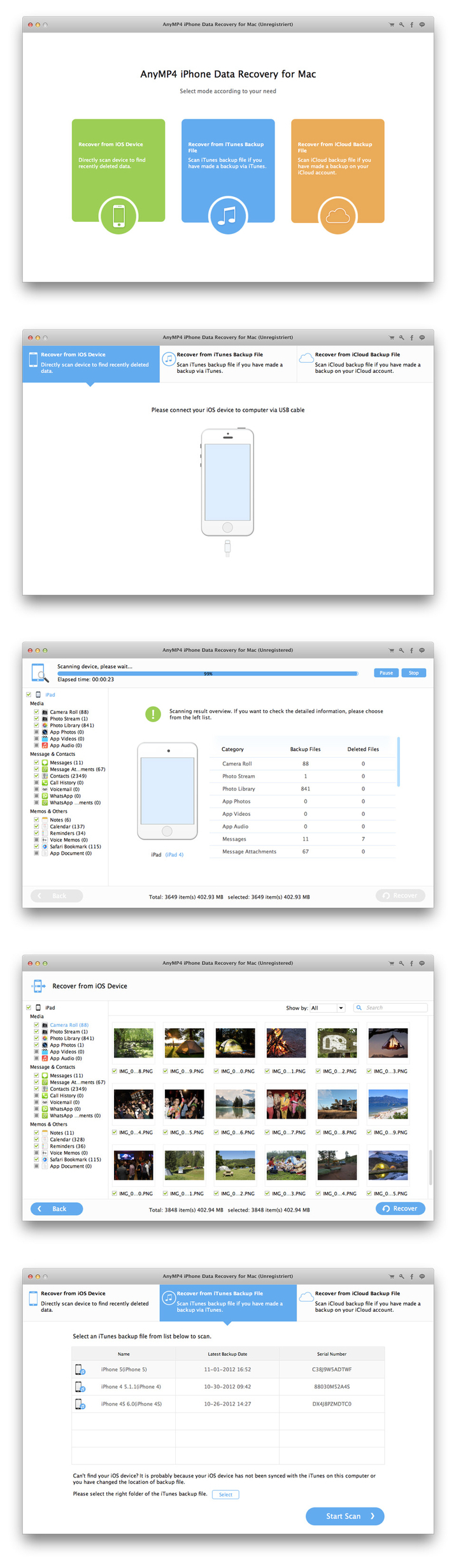The image size is (456, 1568).
Task: Click the device icon beside the iPhone 5 backup
Action: 80,1369
